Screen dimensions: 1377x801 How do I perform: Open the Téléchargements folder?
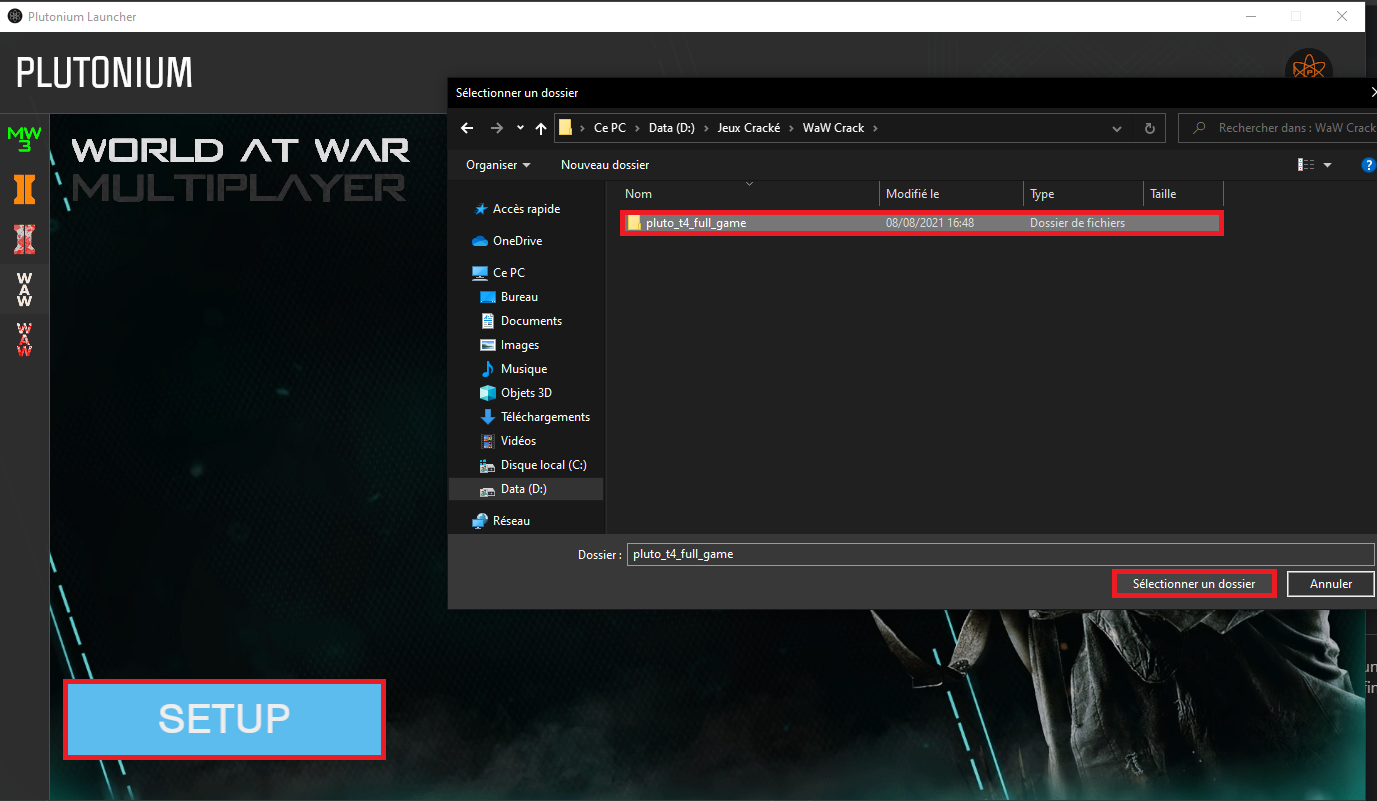pos(545,417)
